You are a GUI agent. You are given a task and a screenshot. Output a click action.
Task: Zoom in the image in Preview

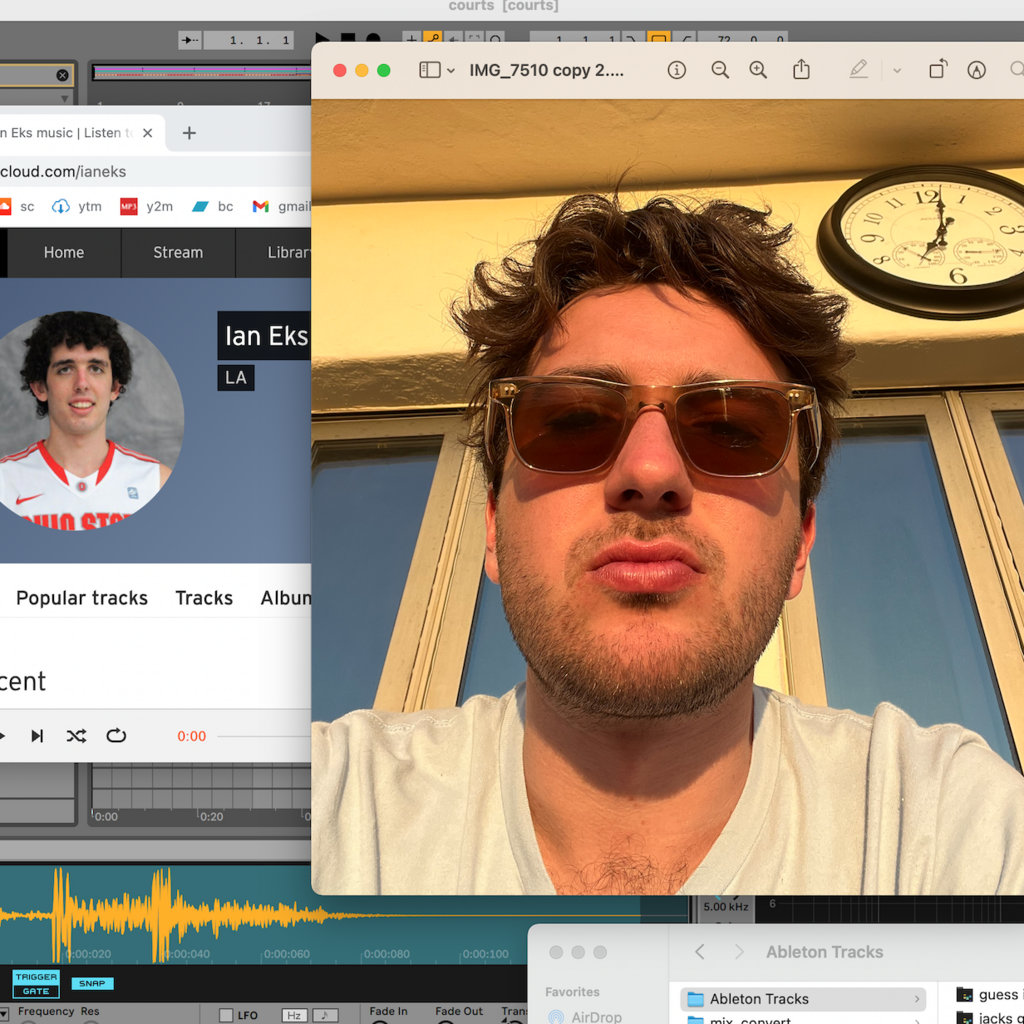point(758,70)
